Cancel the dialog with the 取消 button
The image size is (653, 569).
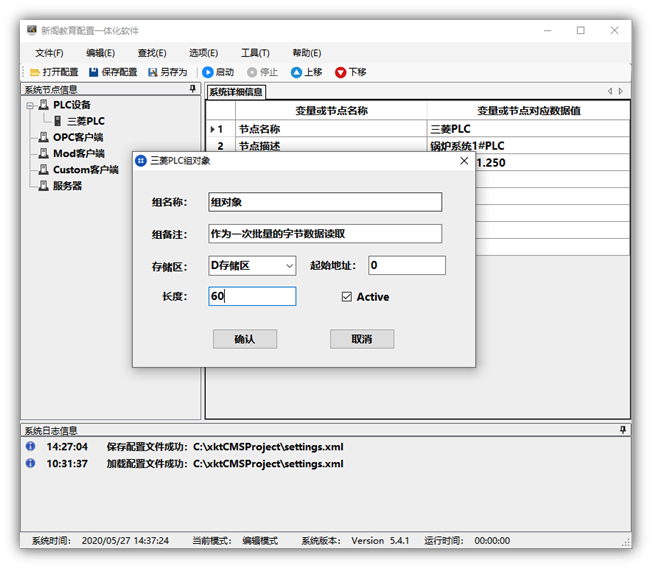(x=362, y=339)
